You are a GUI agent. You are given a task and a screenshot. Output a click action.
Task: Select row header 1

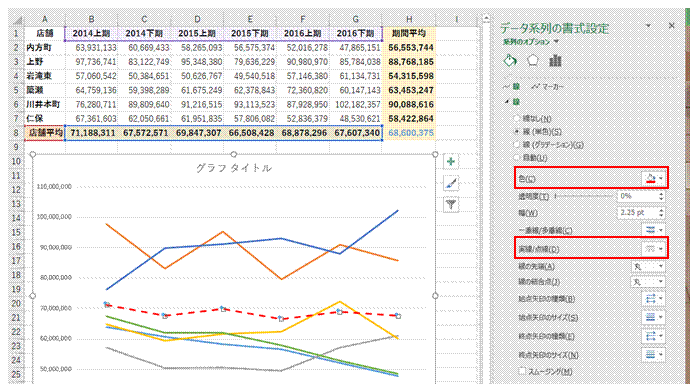16,33
